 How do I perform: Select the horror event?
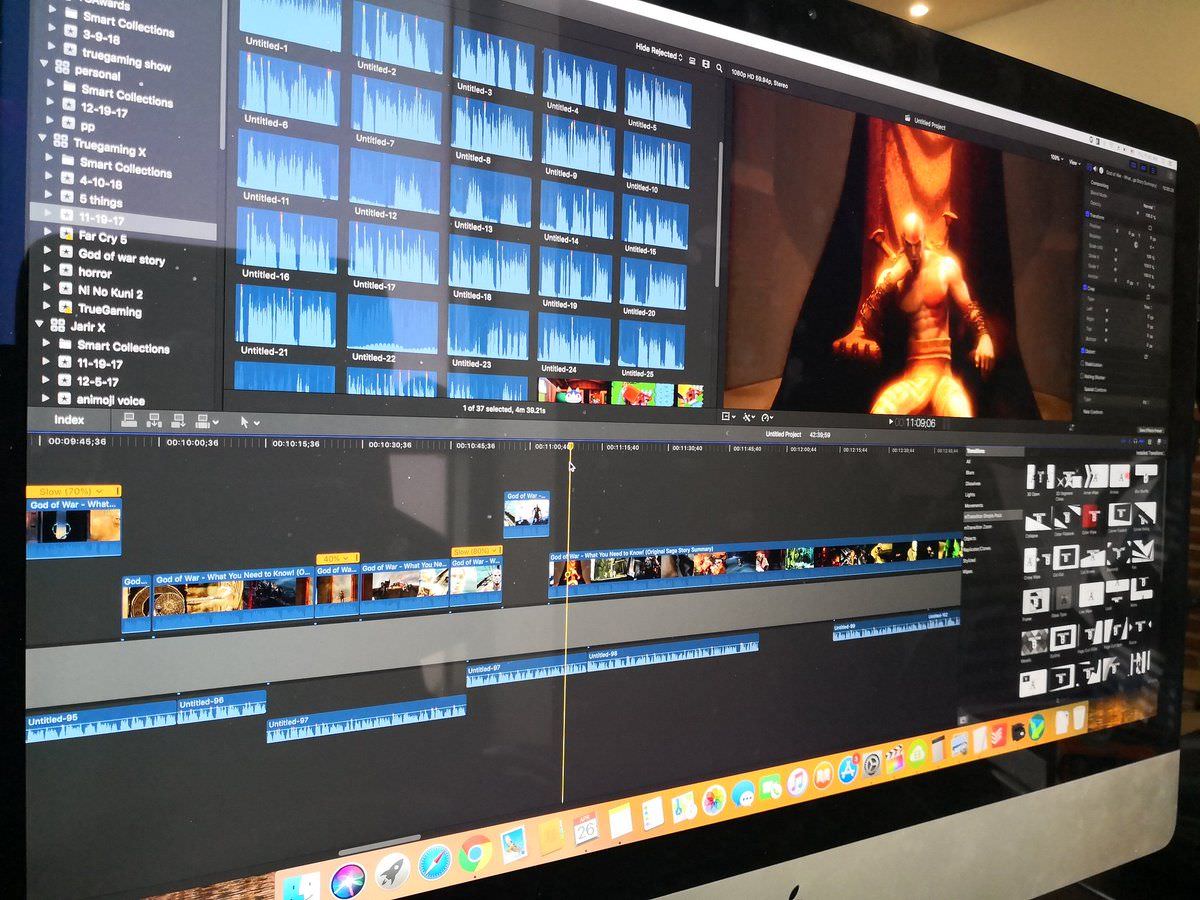95,273
